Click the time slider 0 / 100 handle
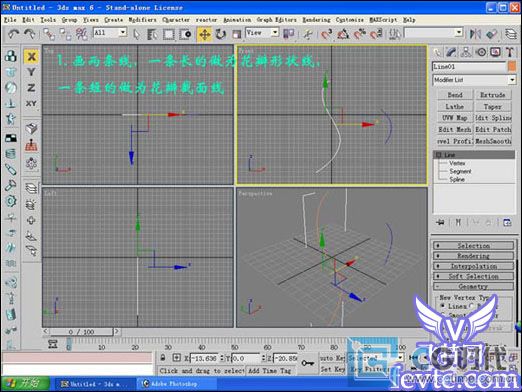522x392 pixels. click(x=81, y=332)
